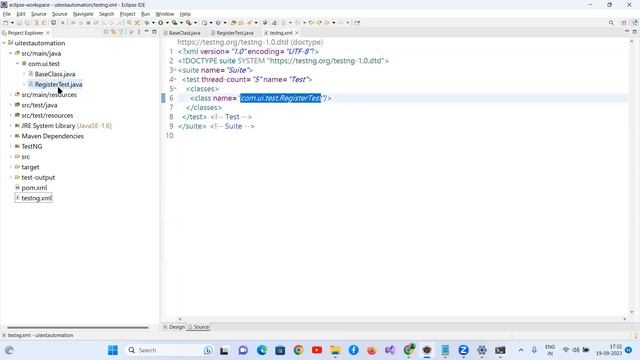The image size is (640, 360).
Task: Open the File menu
Action: [x=7, y=14]
